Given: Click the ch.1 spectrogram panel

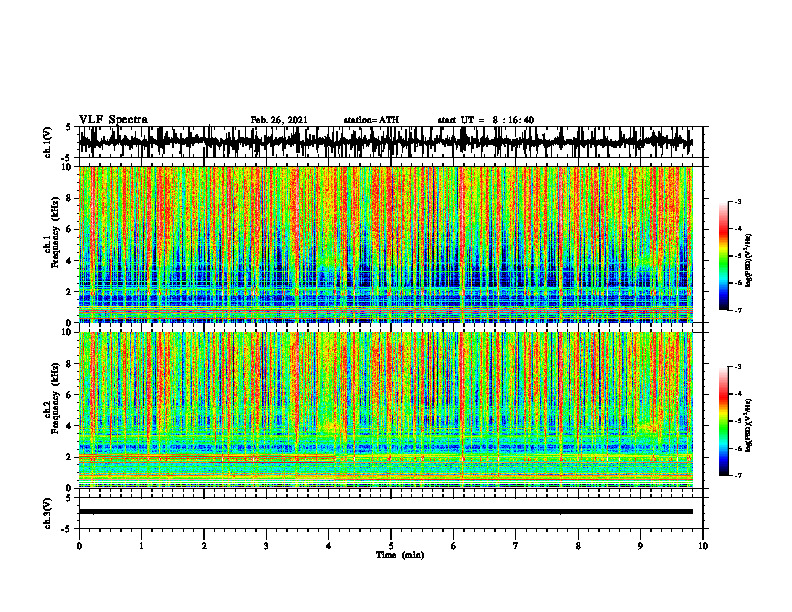Looking at the screenshot, I should coord(385,244).
